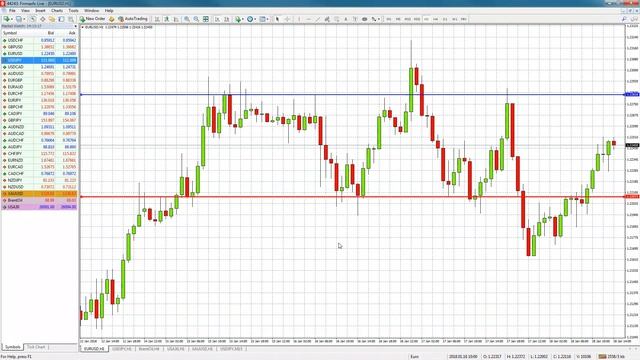Launch MetaEditor from the toolbar
The width and height of the screenshot is (640, 360).
click(x=111, y=19)
